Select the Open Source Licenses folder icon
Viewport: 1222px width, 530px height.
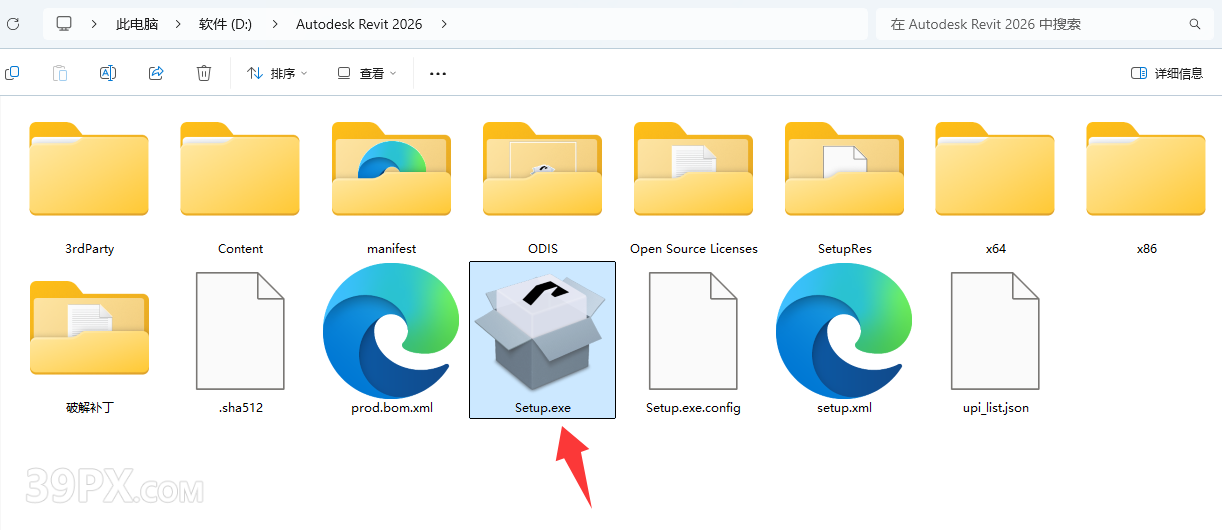pyautogui.click(x=693, y=168)
